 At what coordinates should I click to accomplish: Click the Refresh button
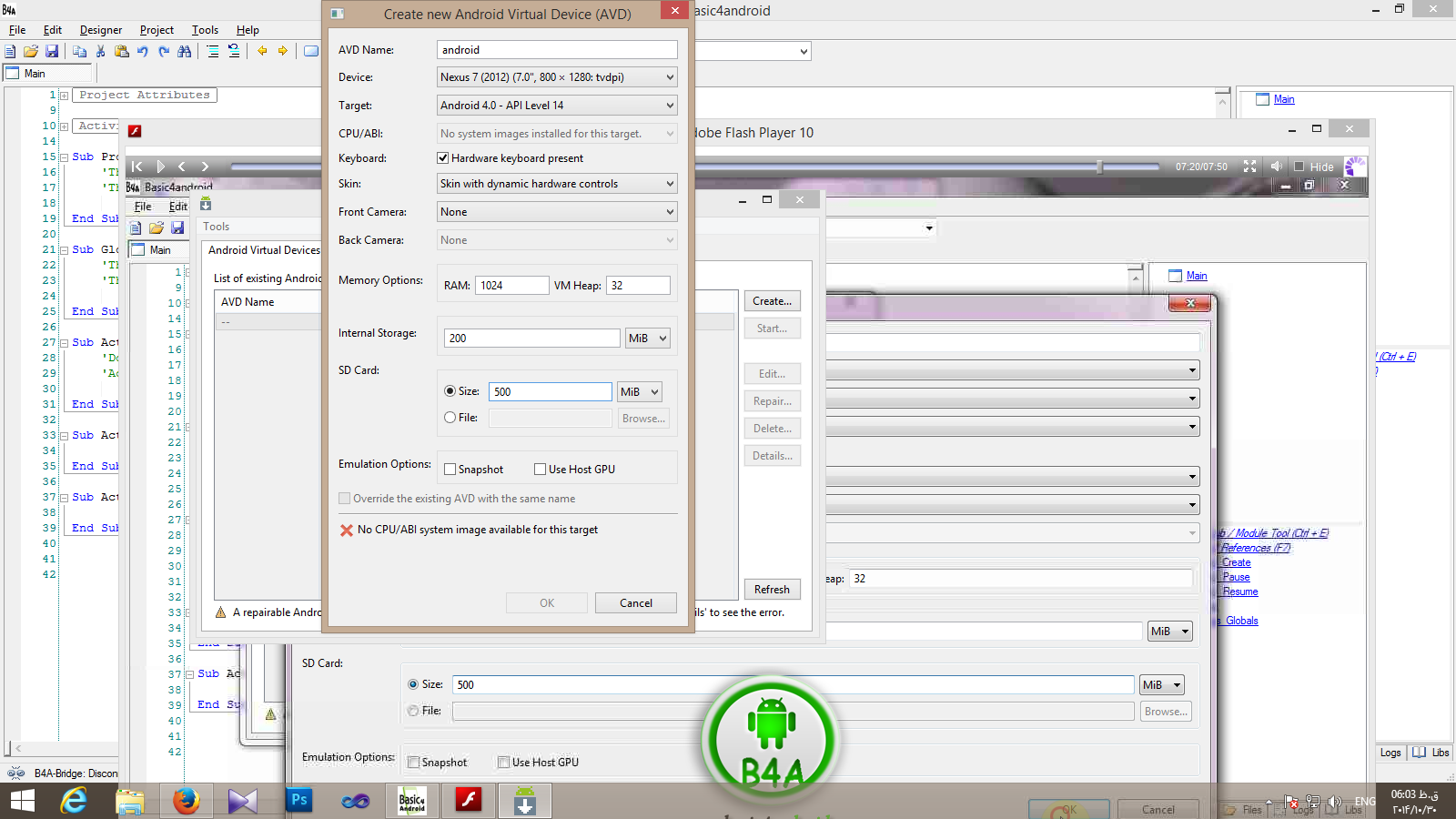point(772,590)
